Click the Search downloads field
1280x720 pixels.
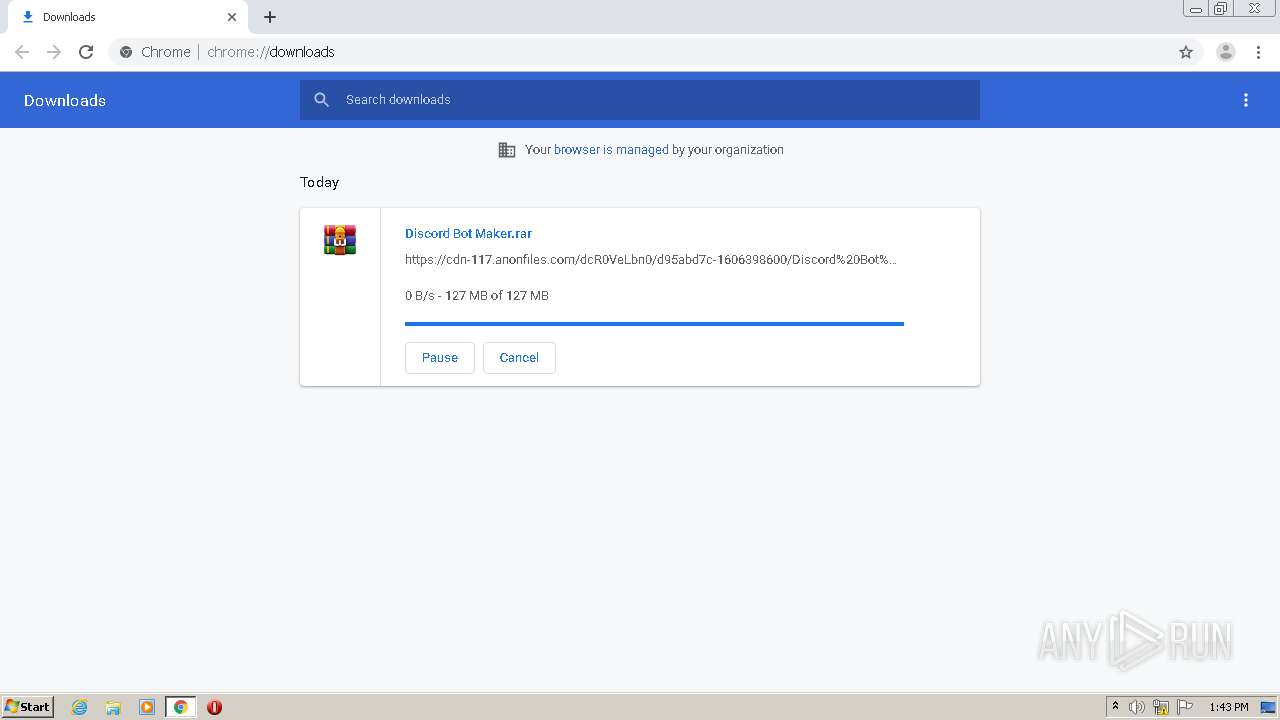640,100
